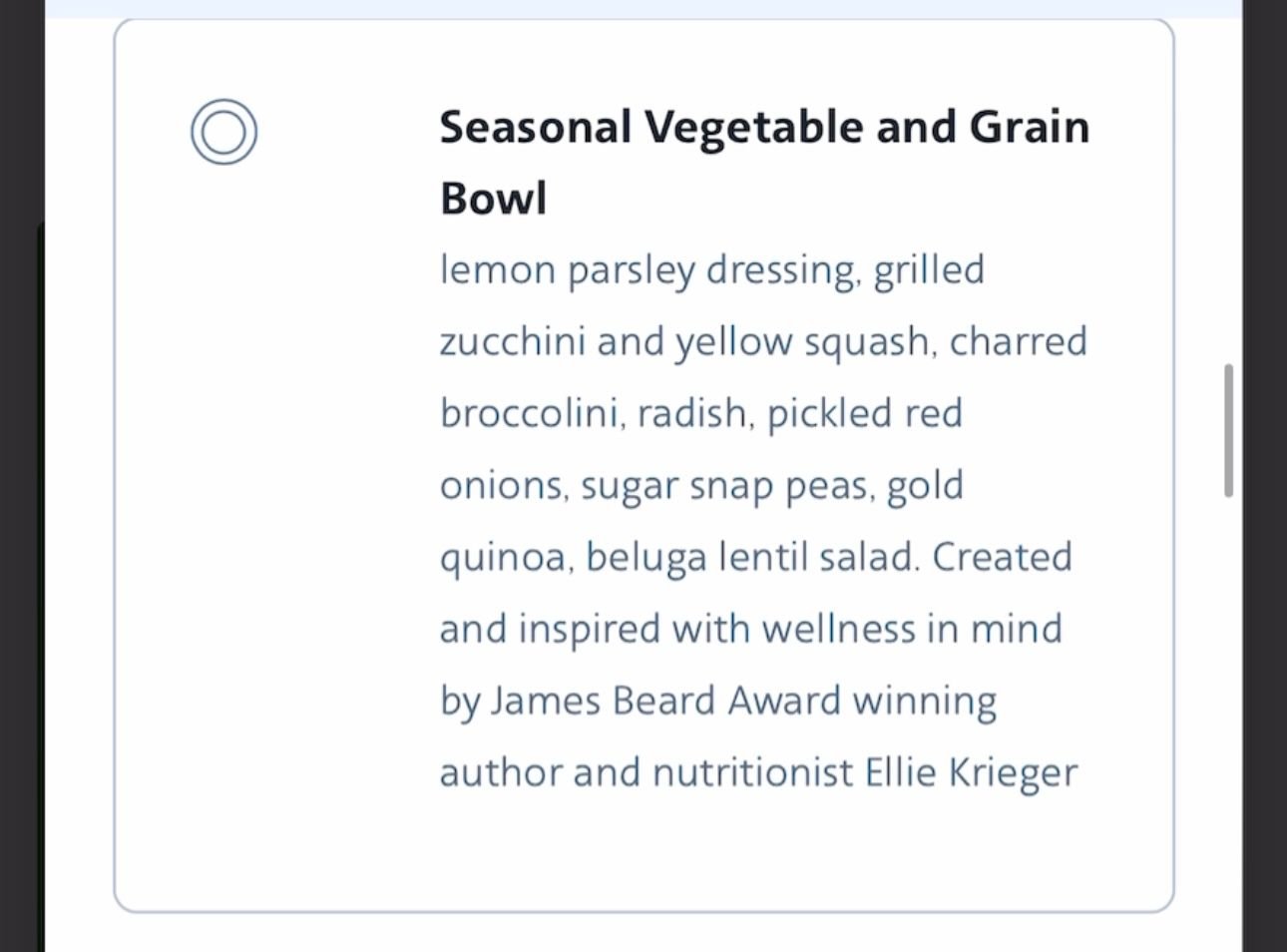Viewport: 1287px width, 952px height.
Task: Tap the pickled red onions text
Action: [864, 412]
